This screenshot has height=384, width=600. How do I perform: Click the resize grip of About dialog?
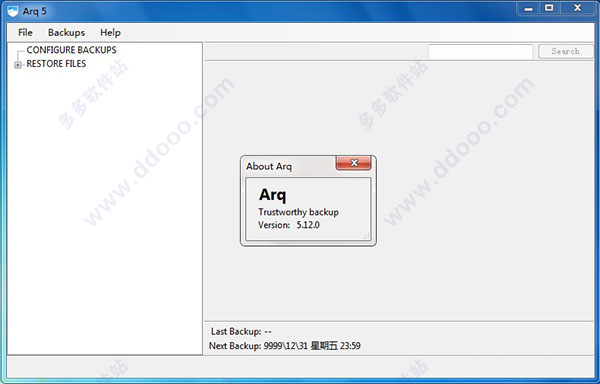367,236
